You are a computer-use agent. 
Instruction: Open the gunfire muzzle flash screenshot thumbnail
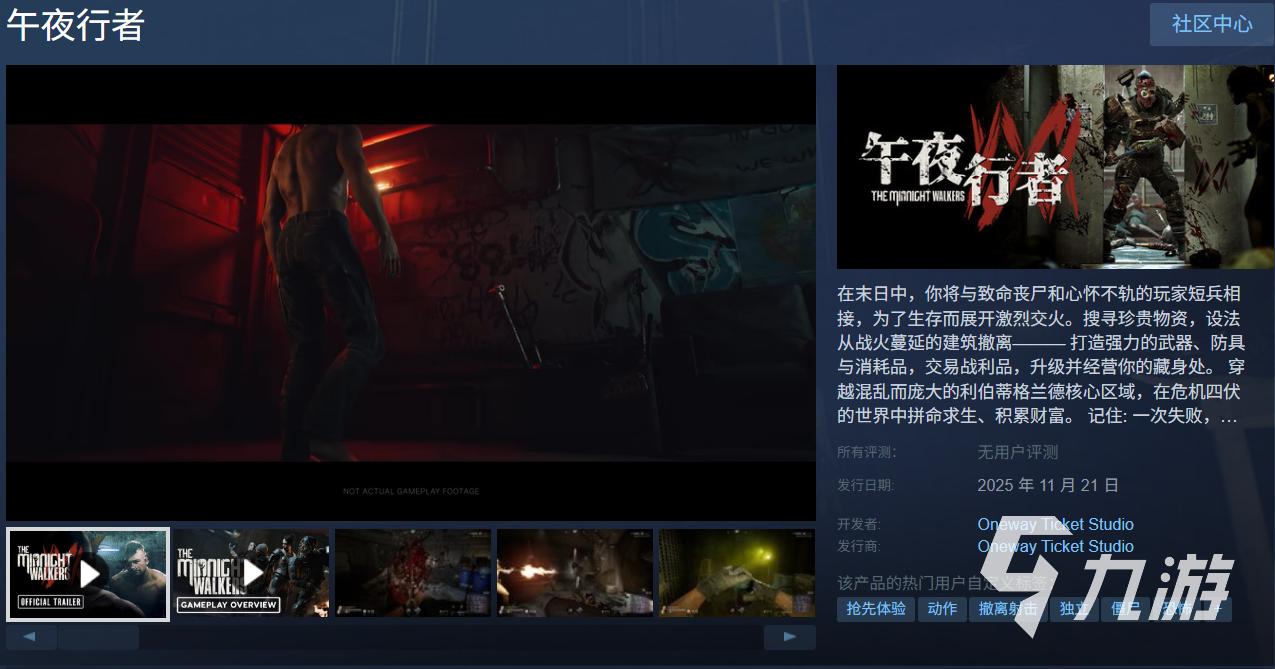pyautogui.click(x=575, y=573)
